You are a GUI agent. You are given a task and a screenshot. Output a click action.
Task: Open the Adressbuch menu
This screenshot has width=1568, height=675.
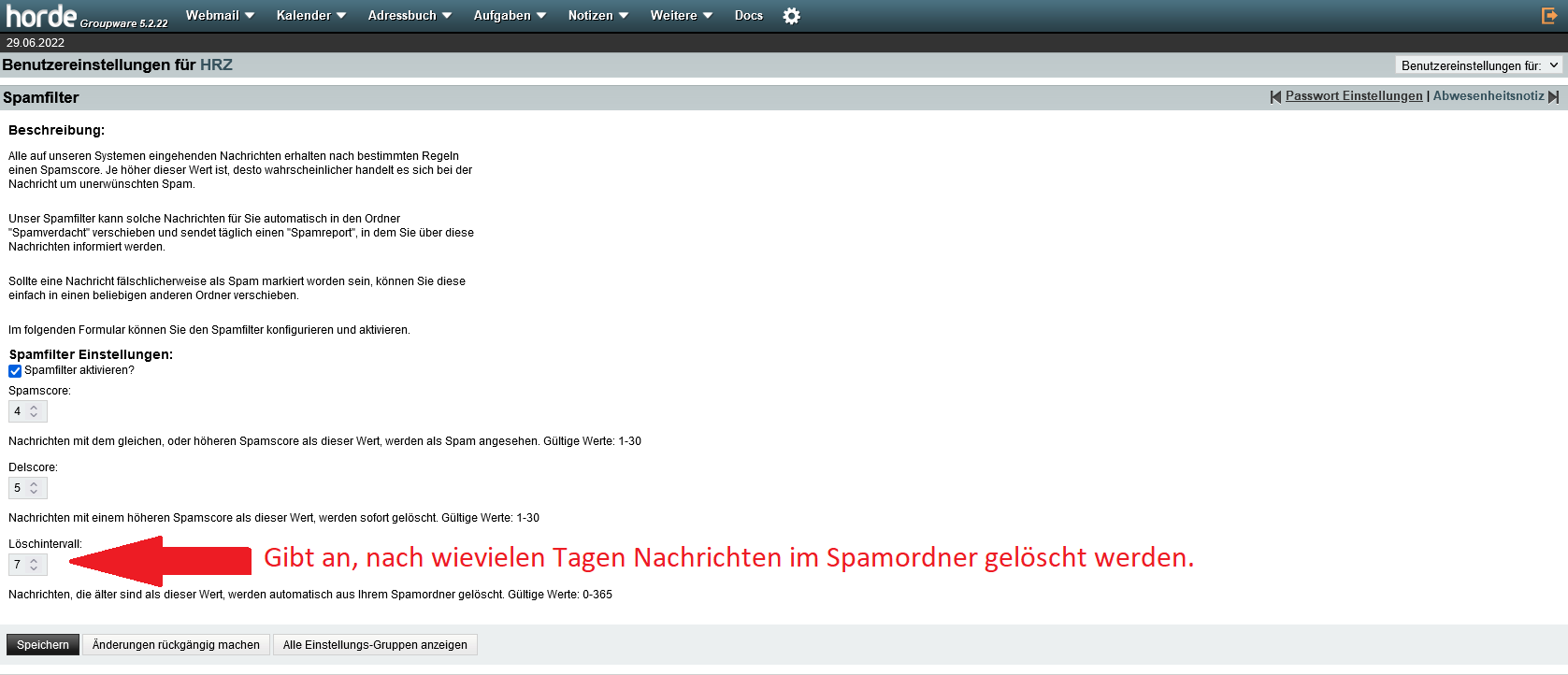pos(410,16)
